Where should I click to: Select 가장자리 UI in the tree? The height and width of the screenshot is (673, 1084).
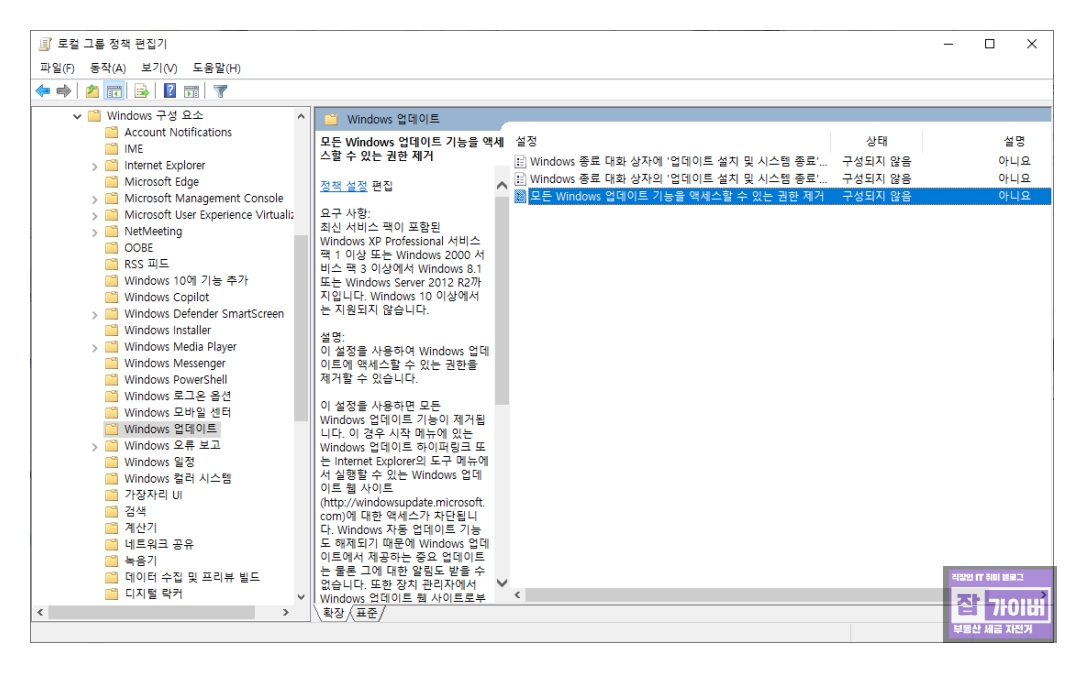coord(153,495)
